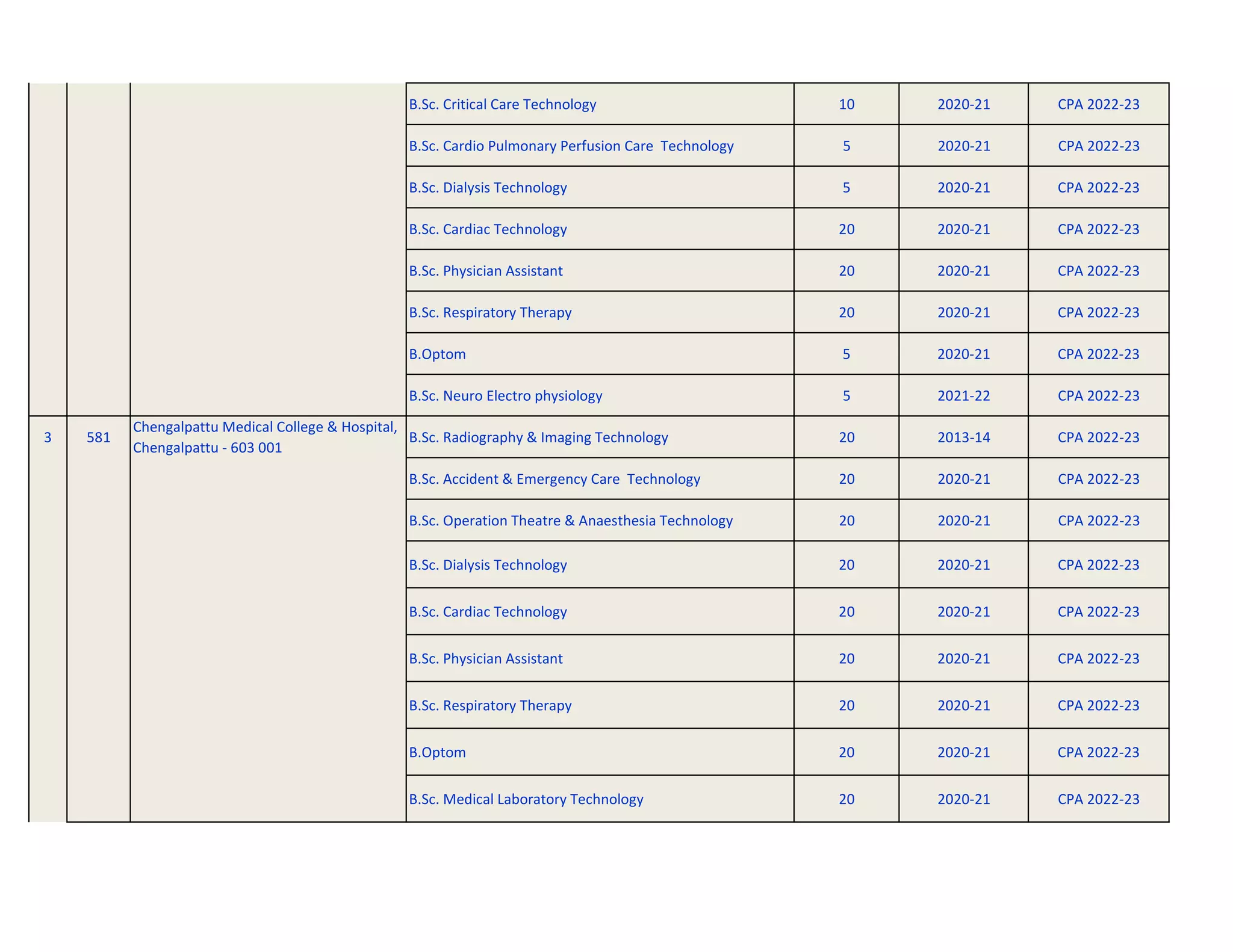Select B.Sc. Cardio Pulmonary Perfusion Care Technology text
The image size is (1233, 952).
571,146
